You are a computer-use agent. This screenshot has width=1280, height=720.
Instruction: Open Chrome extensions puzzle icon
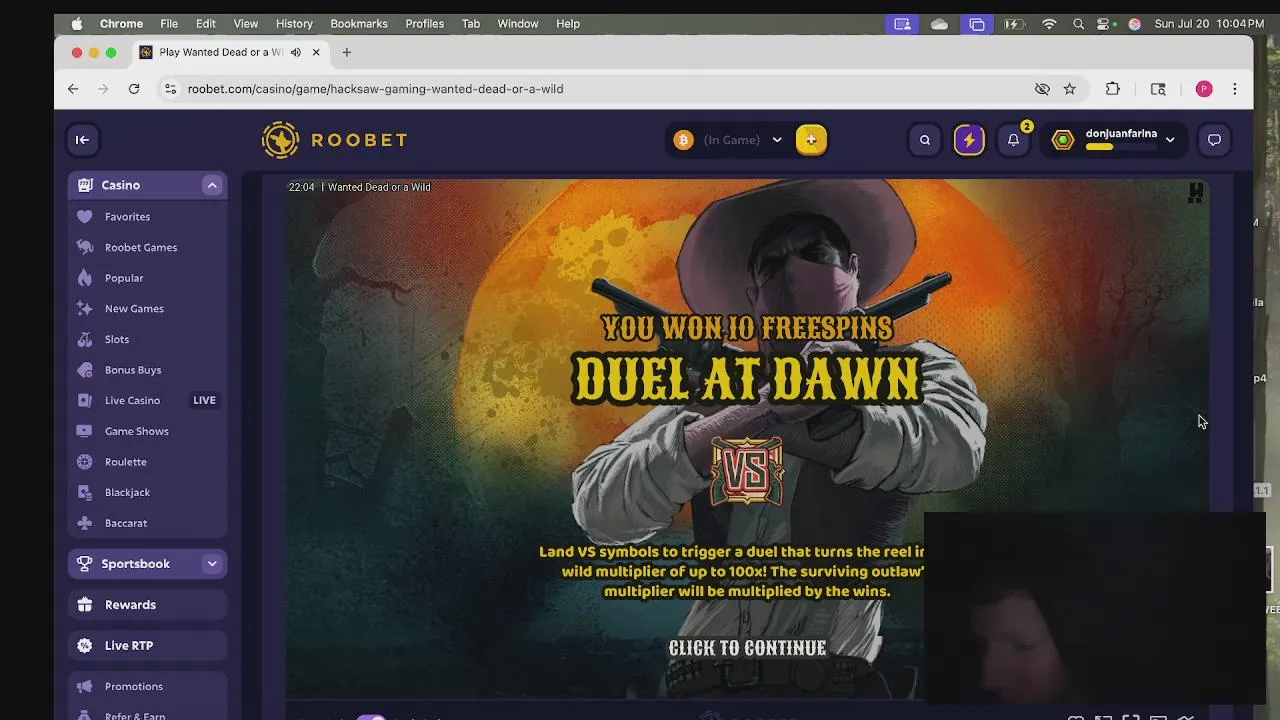1113,89
